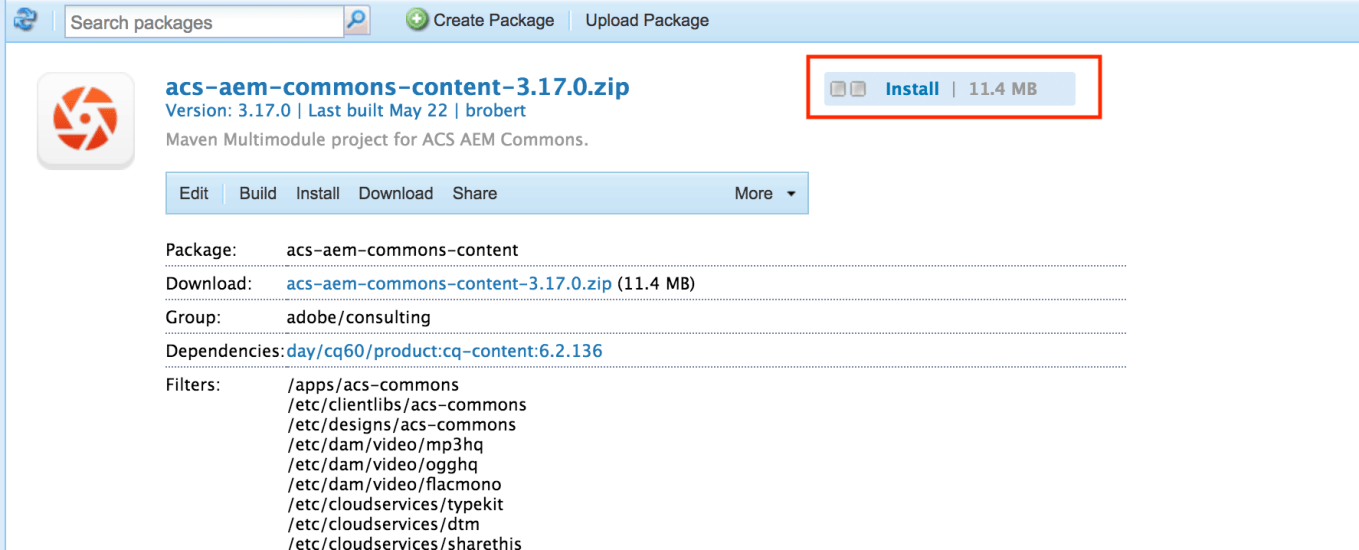Click Build in the package toolbar
This screenshot has height=550, width=1359.
[258, 193]
